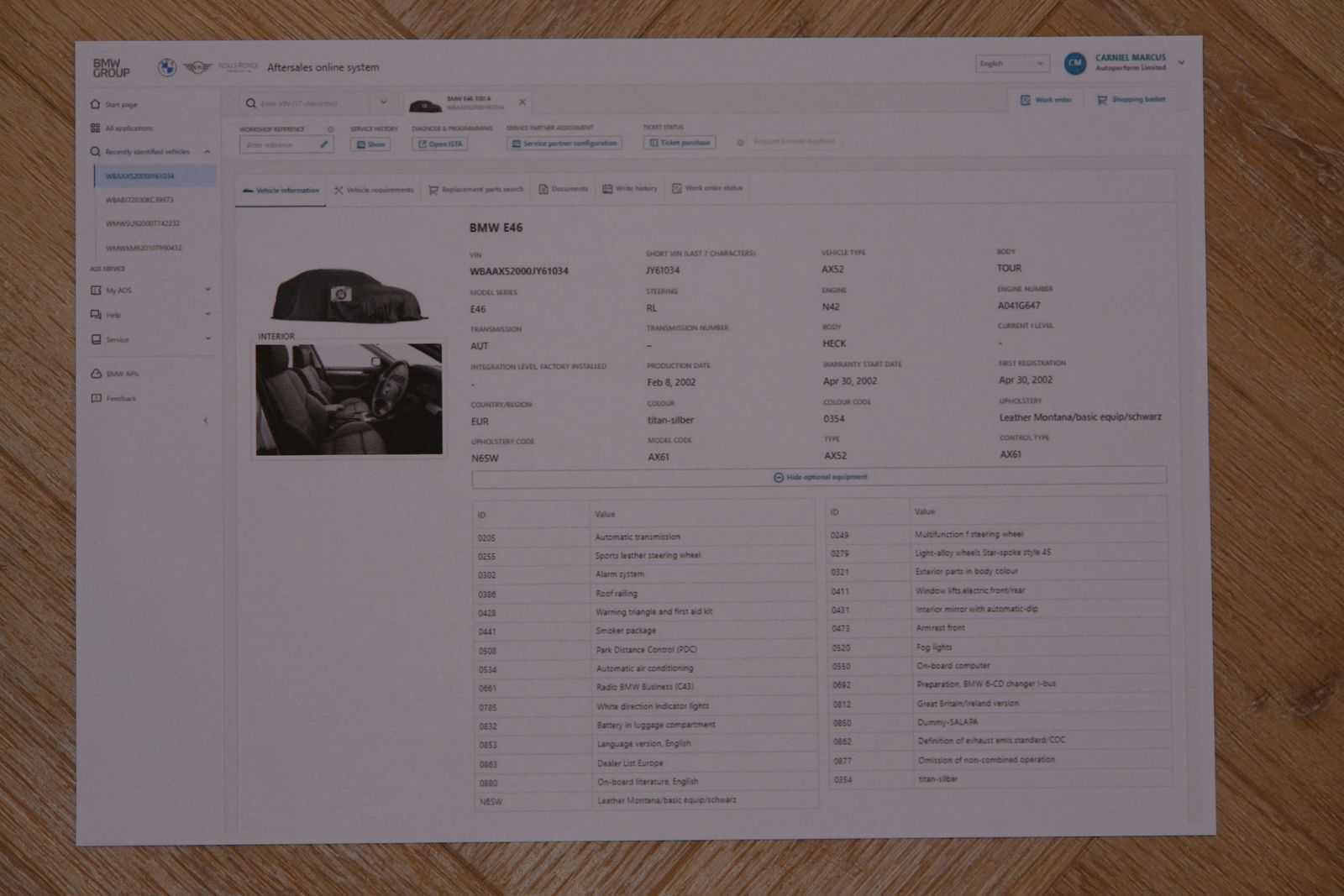Viewport: 1344px width, 896px height.
Task: Click the Ticket purchase button
Action: click(x=680, y=143)
